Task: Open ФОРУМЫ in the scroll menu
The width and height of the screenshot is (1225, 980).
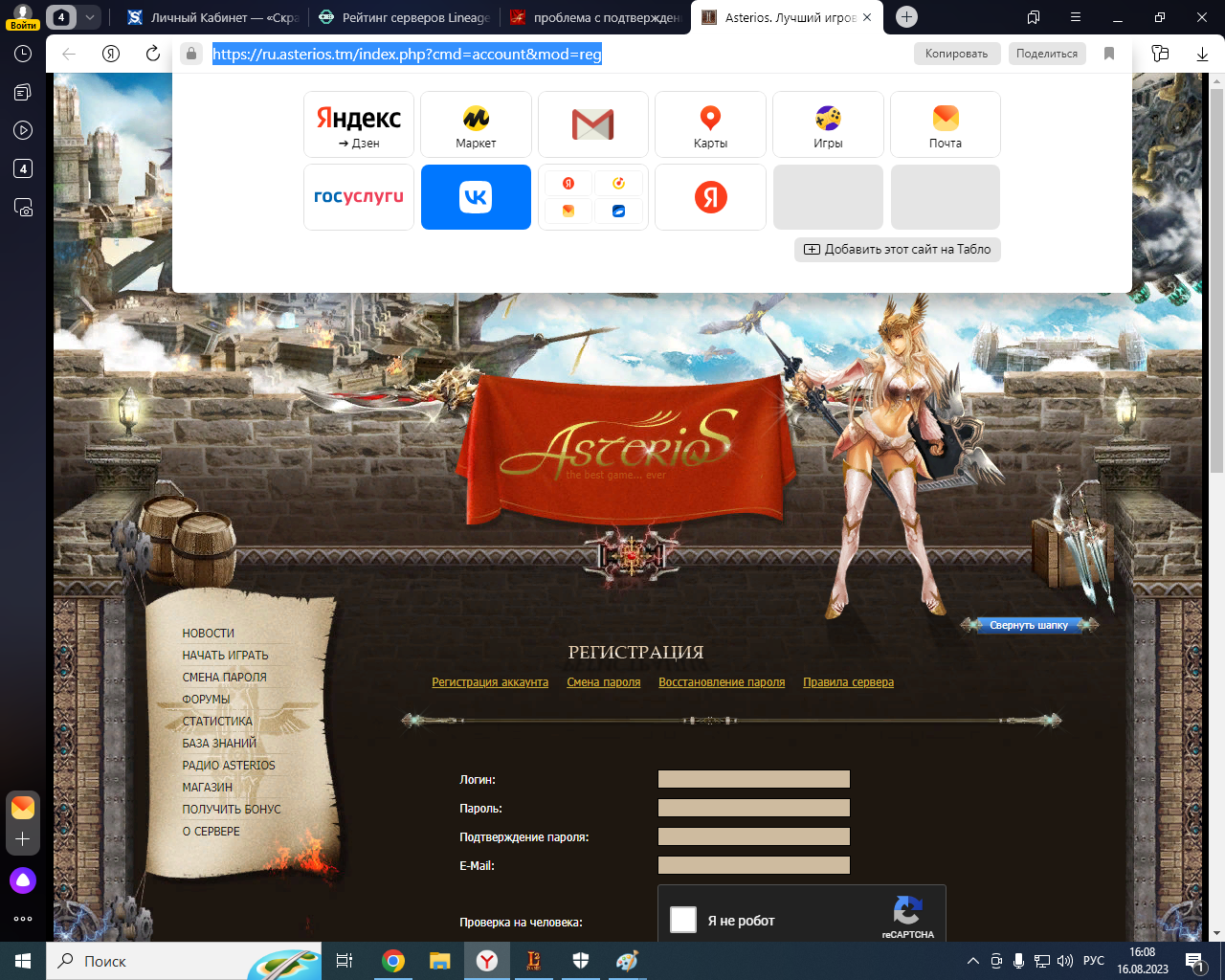Action: (x=207, y=700)
